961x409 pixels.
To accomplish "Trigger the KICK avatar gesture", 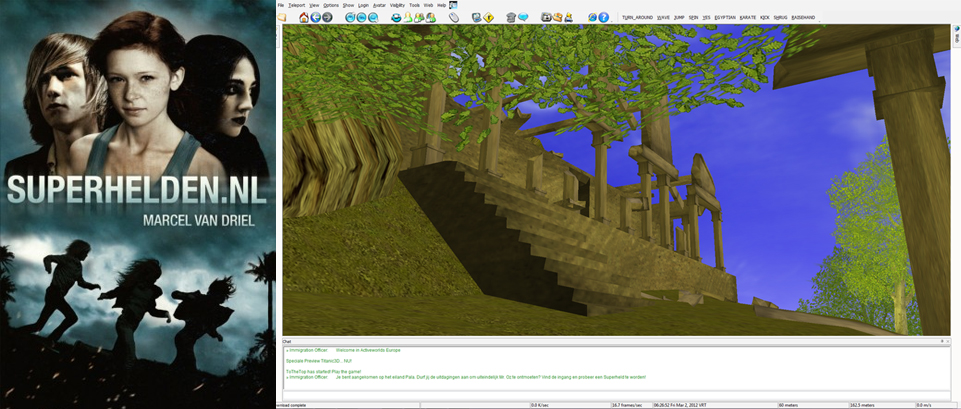I will 765,18.
